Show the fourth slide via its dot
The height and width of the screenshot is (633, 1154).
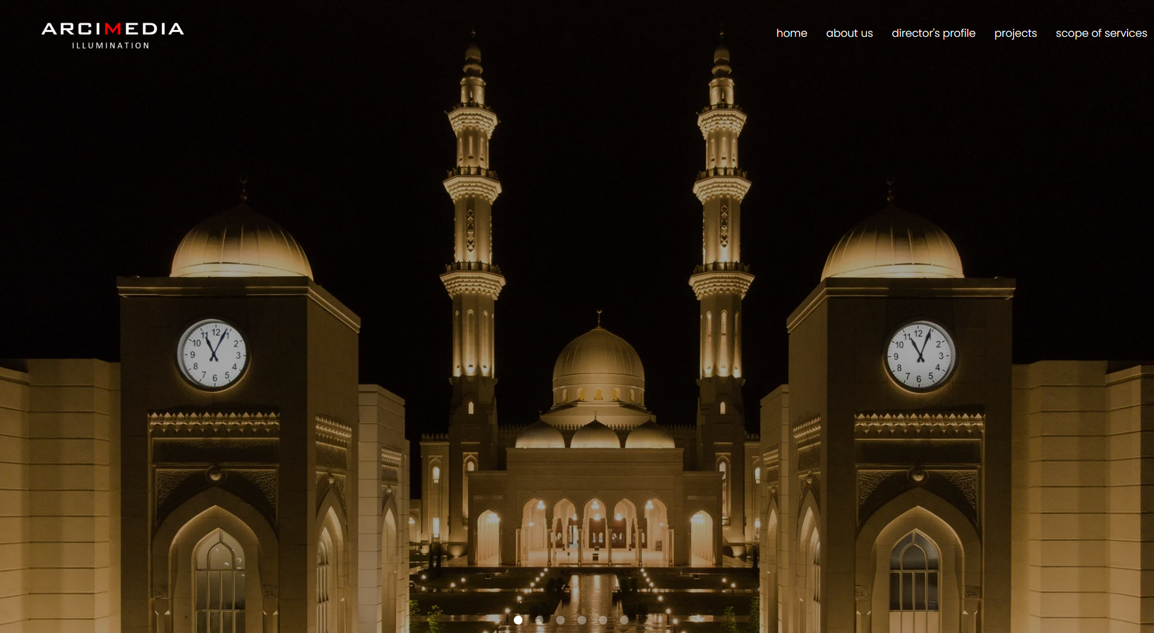581,620
